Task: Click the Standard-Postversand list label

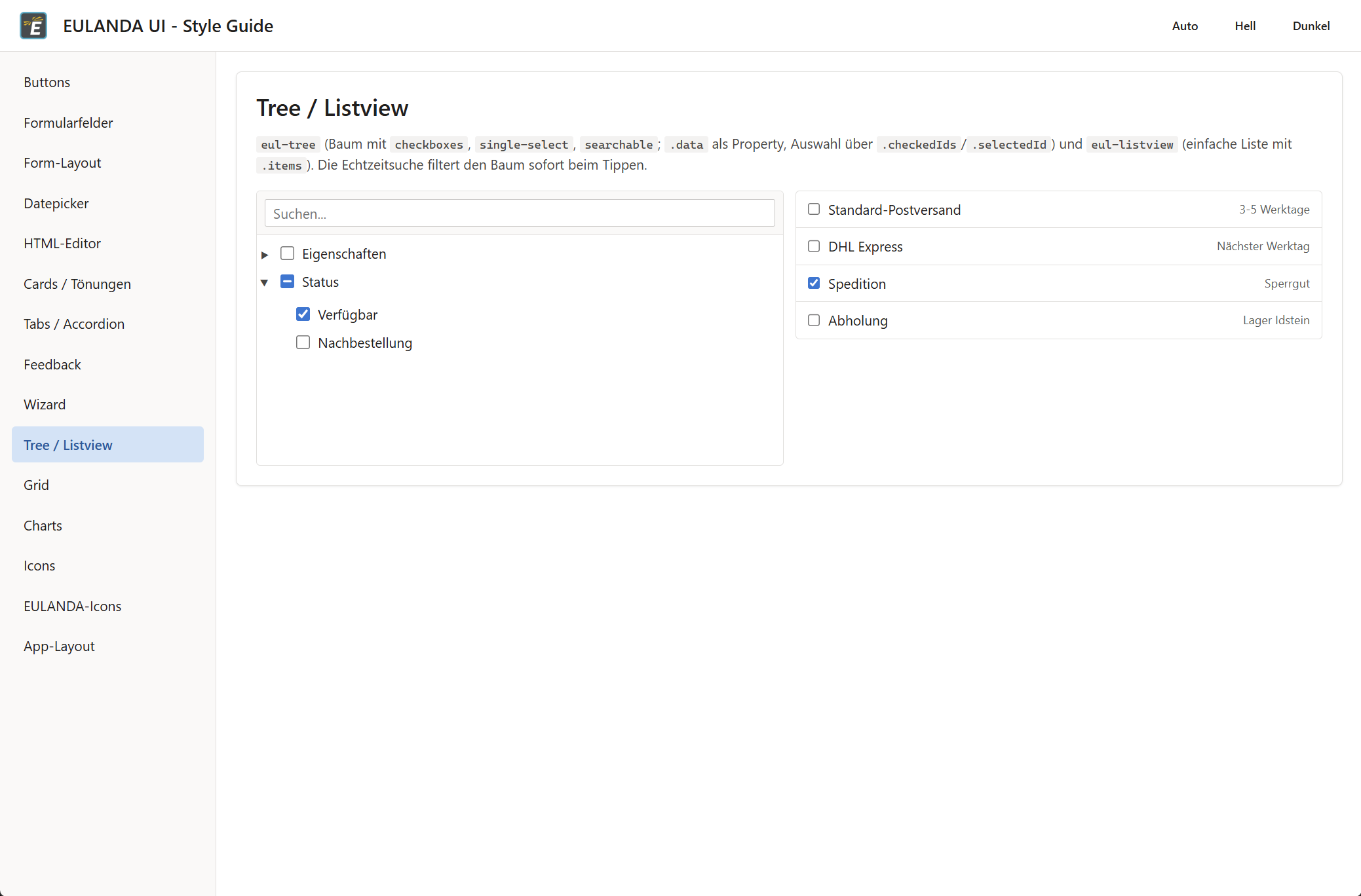Action: pyautogui.click(x=894, y=210)
